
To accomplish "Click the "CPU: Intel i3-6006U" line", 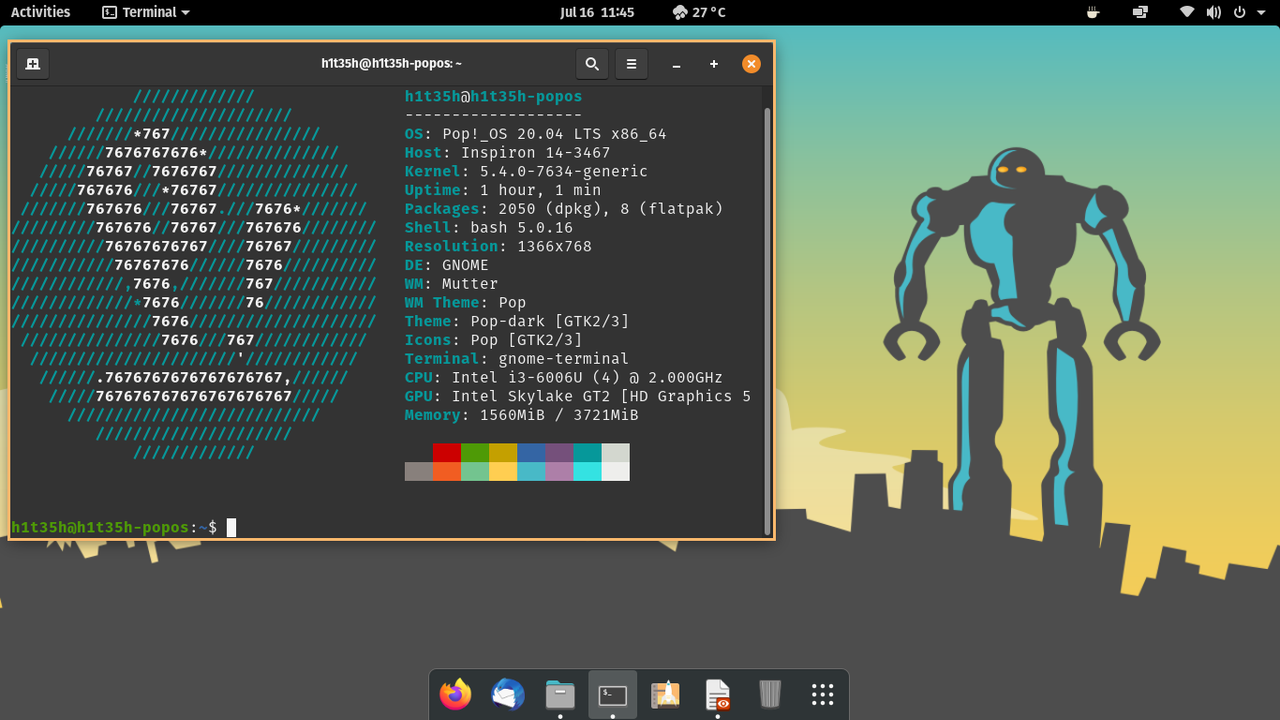I will pyautogui.click(x=564, y=378).
